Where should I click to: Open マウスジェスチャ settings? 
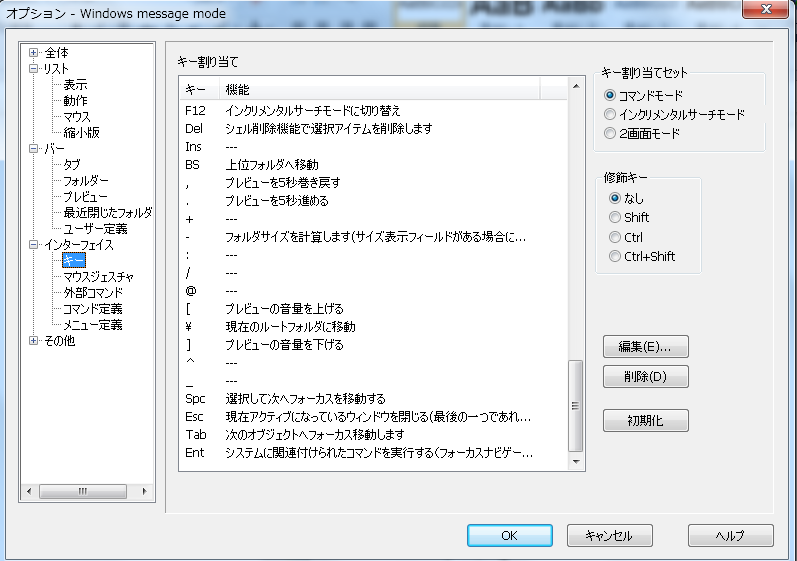coord(98,277)
